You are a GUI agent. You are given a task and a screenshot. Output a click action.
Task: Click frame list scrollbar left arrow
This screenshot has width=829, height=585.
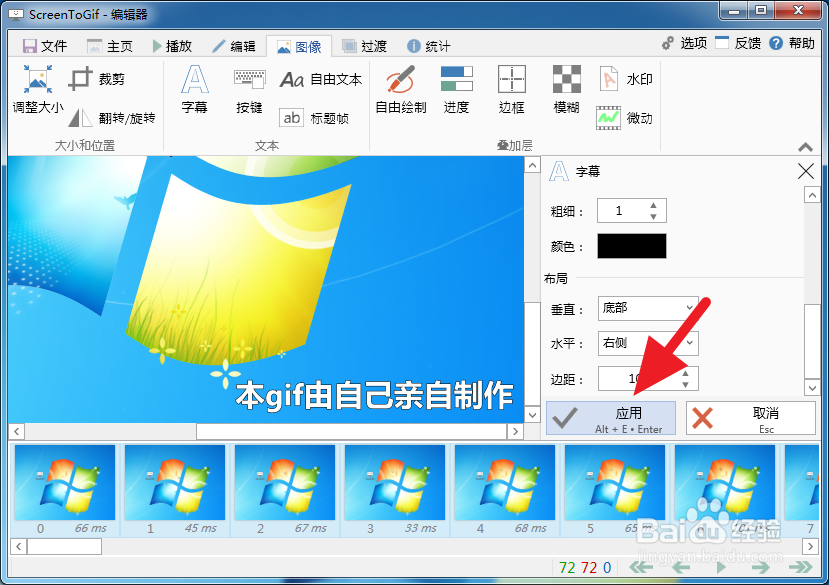[18, 546]
